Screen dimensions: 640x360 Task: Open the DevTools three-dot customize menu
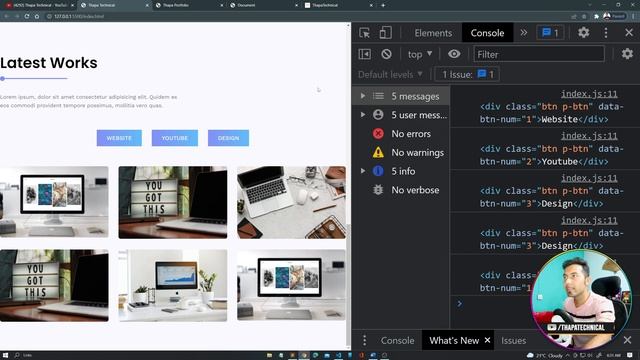click(x=606, y=33)
